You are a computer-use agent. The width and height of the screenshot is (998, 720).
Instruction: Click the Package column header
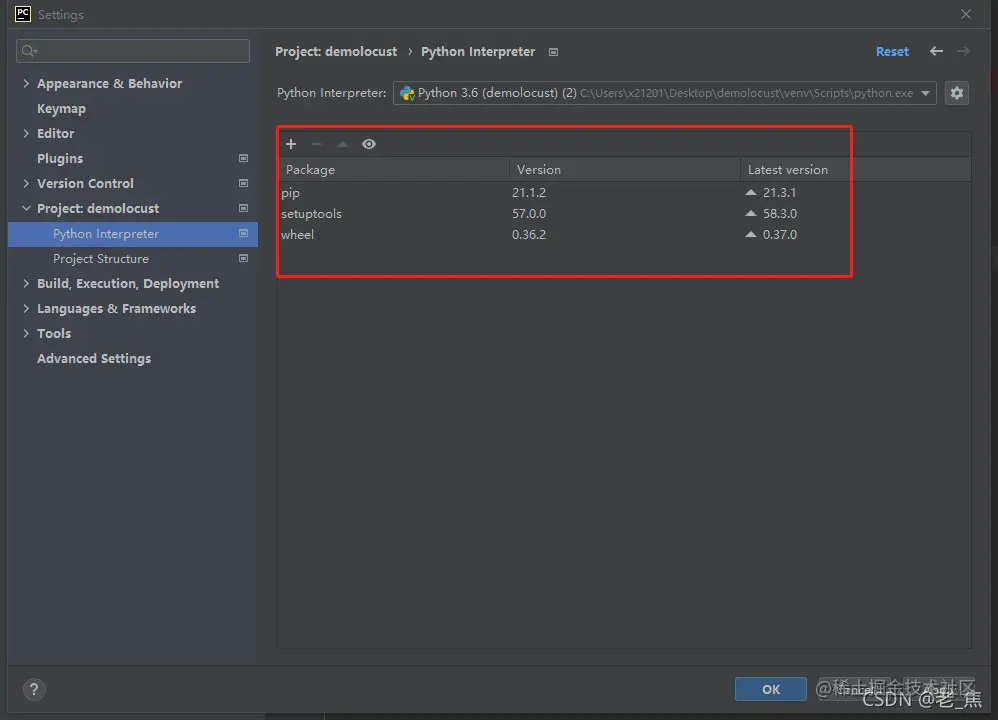tap(393, 169)
